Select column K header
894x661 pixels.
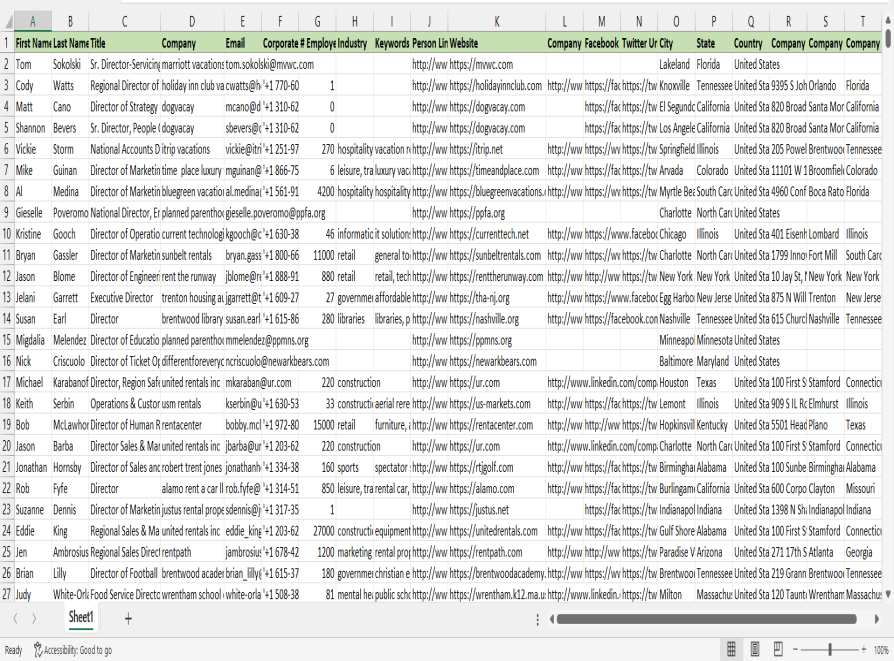tap(496, 21)
